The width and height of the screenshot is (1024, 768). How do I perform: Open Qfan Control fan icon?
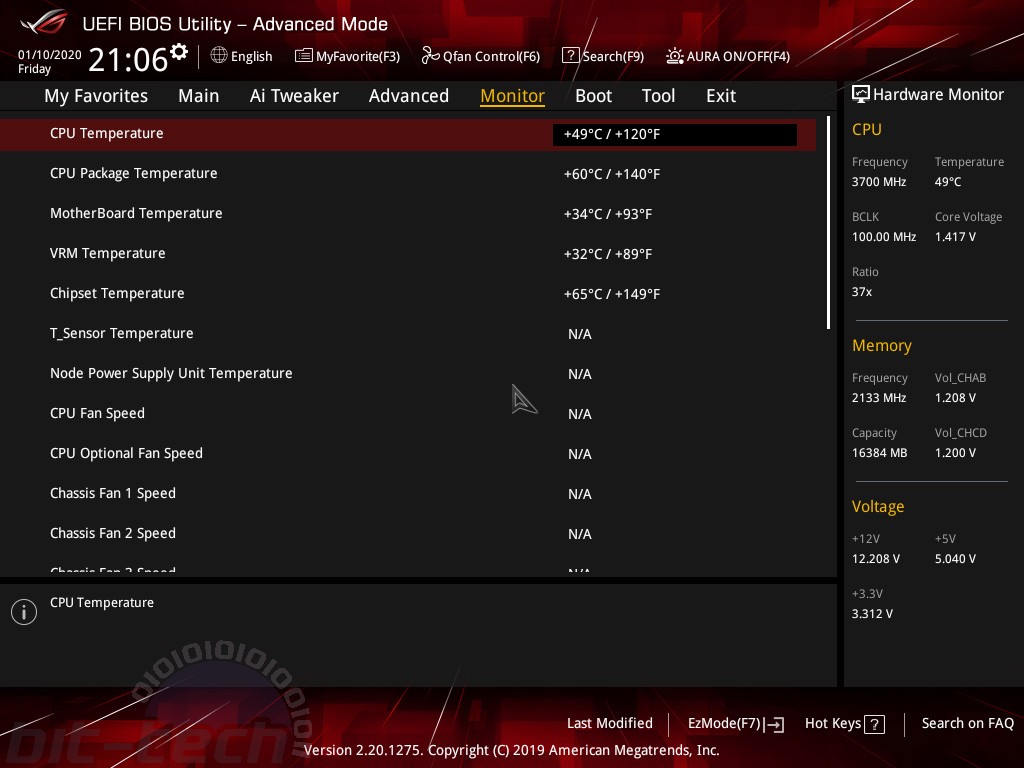pyautogui.click(x=430, y=56)
